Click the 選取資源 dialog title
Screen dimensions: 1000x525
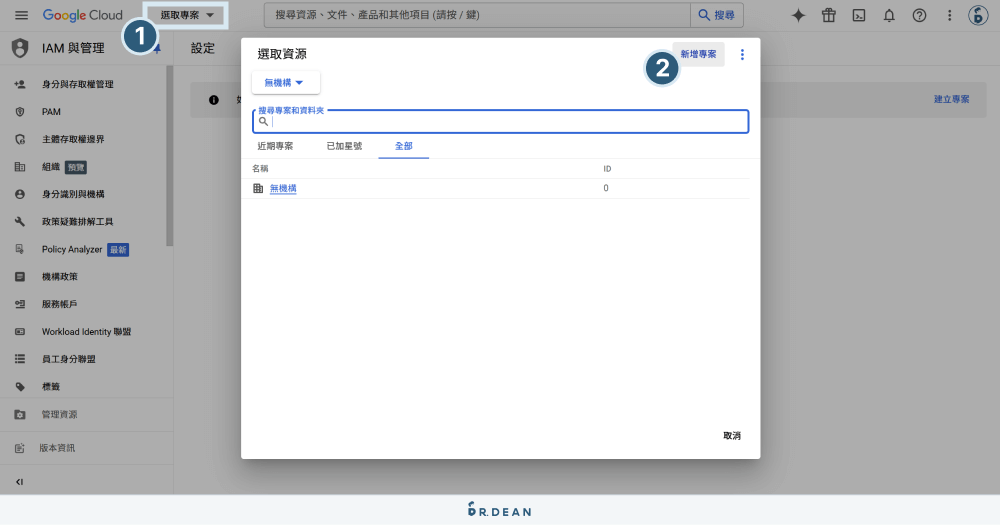[282, 54]
